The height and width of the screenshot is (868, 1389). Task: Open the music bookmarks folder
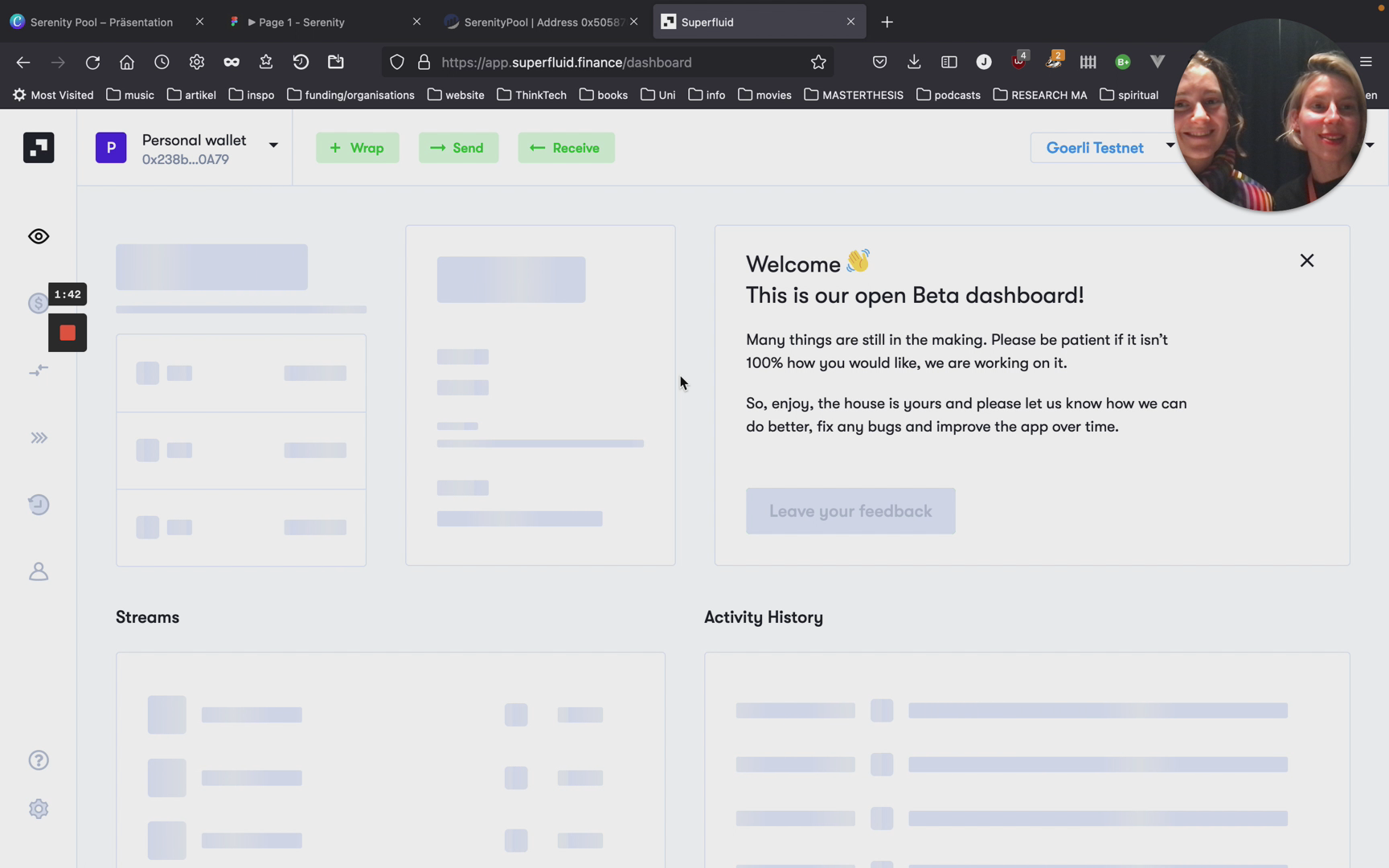tap(130, 95)
